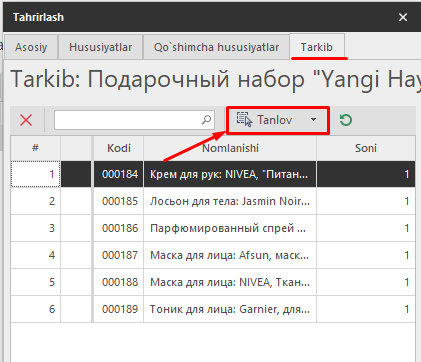The width and height of the screenshot is (421, 362).
Task: Click the Маска для лица: Afsun cell
Action: click(x=230, y=255)
